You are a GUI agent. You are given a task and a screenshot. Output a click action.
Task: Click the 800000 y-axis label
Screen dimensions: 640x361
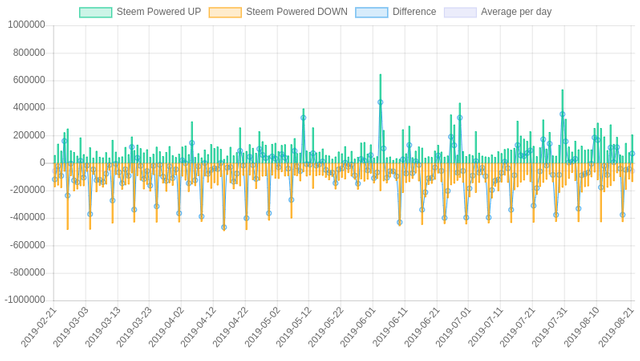[x=29, y=53]
